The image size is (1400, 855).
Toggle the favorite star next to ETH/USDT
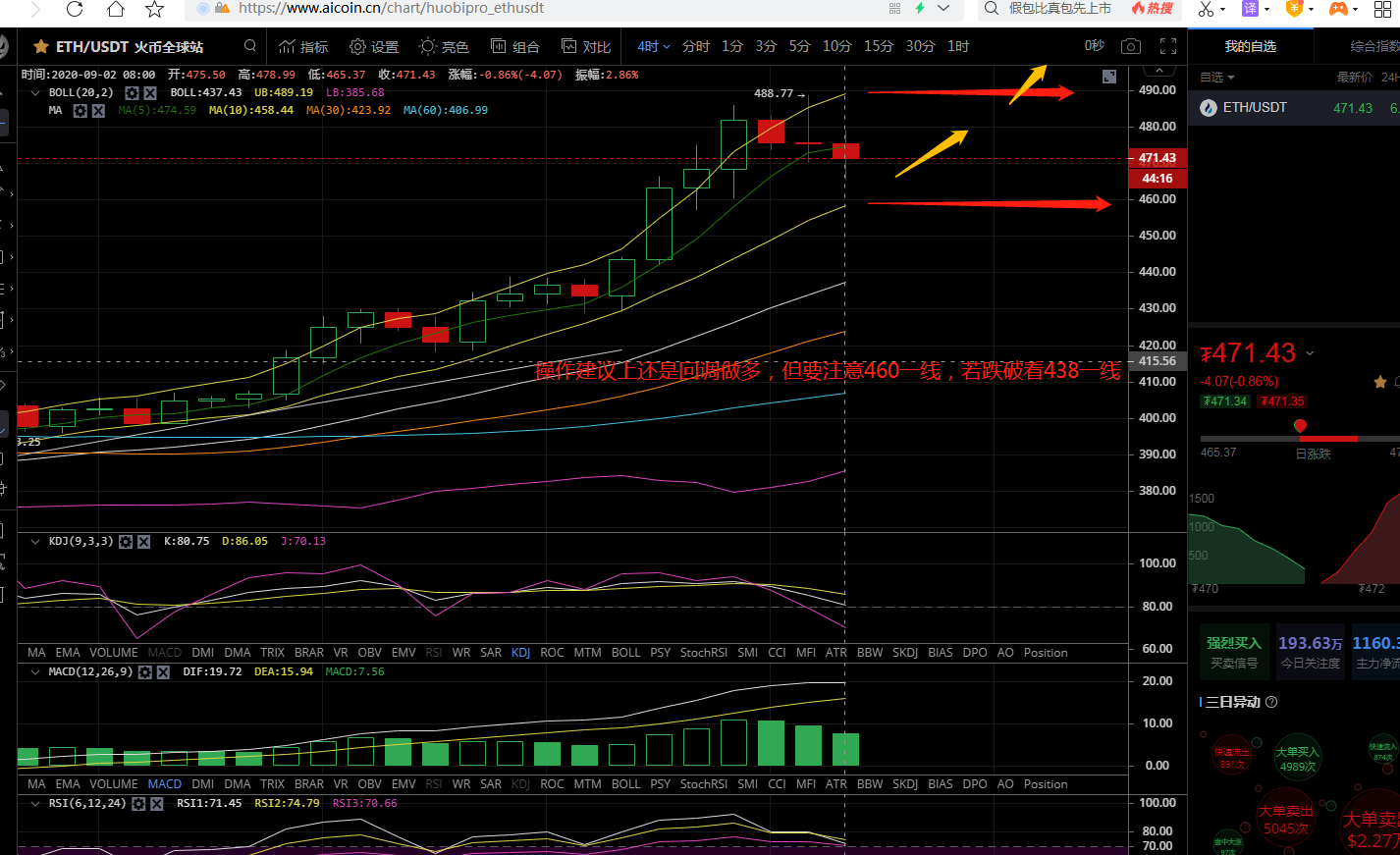tap(41, 47)
